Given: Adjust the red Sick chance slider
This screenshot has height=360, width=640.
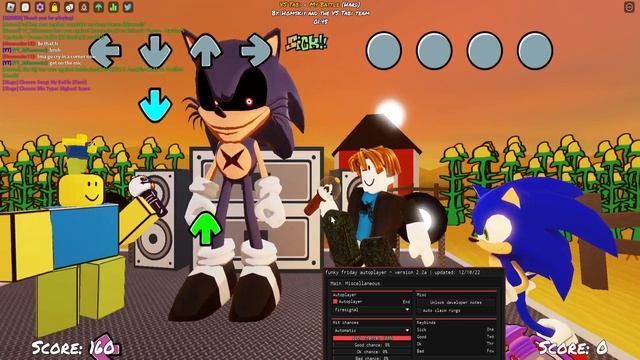Looking at the screenshot, I should tap(372, 338).
